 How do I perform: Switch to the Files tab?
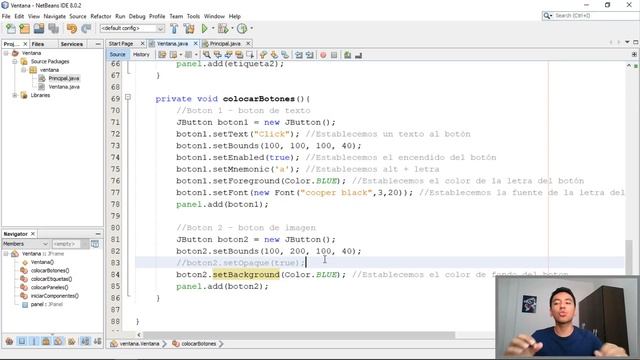(x=38, y=44)
